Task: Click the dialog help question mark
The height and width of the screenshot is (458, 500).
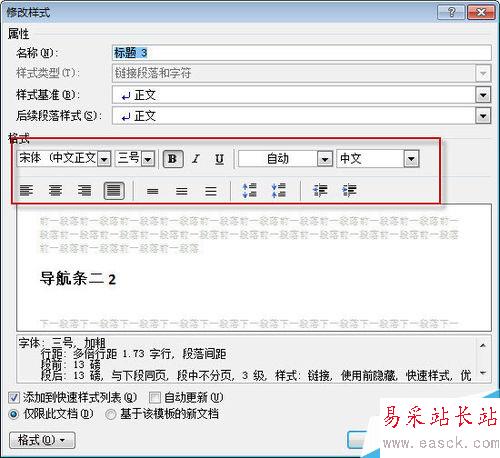Action: [451, 12]
